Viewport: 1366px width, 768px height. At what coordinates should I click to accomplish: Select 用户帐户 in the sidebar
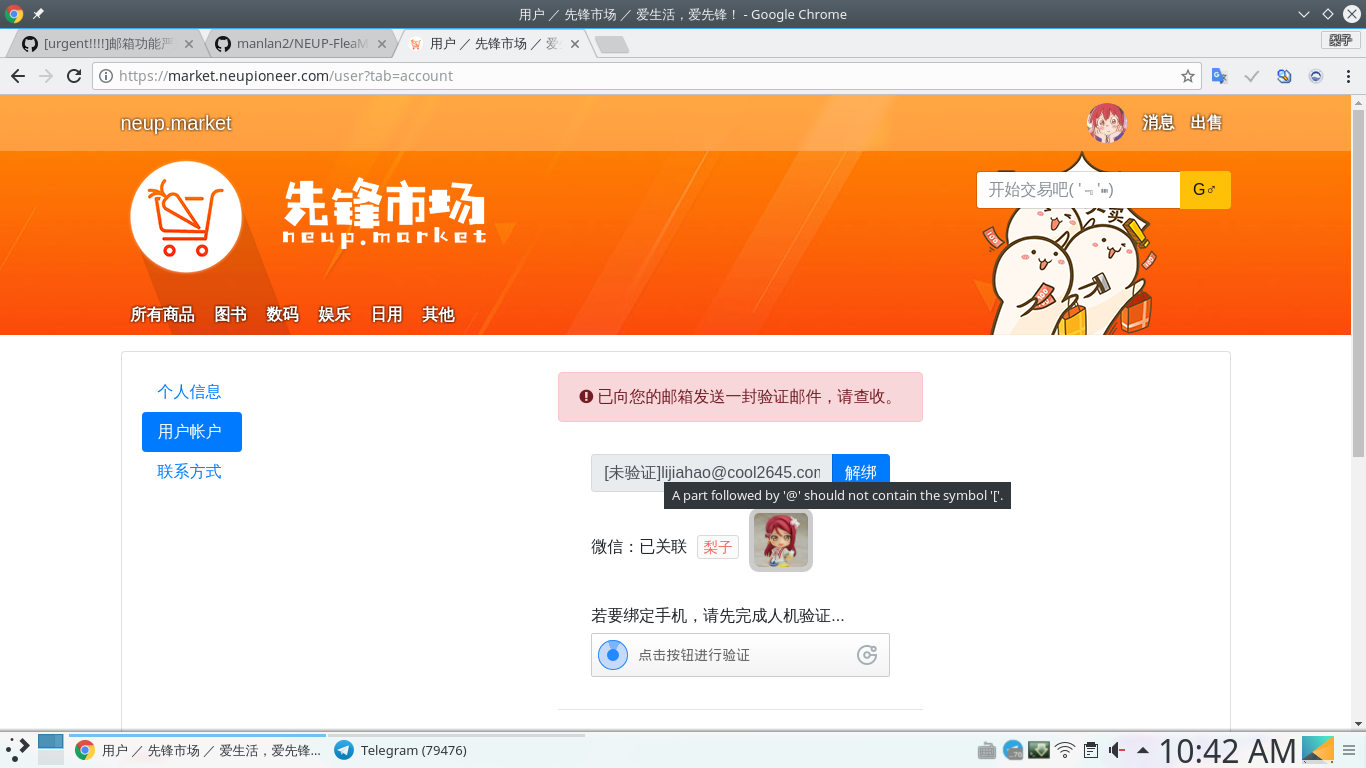pos(192,432)
